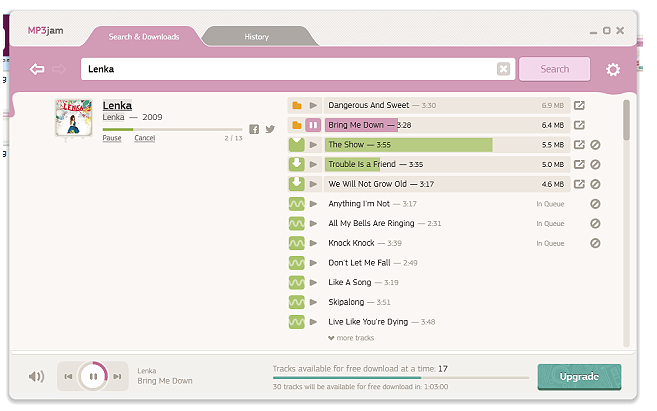Play The Show track preview
Viewport: 657px width, 411px height.
point(313,145)
